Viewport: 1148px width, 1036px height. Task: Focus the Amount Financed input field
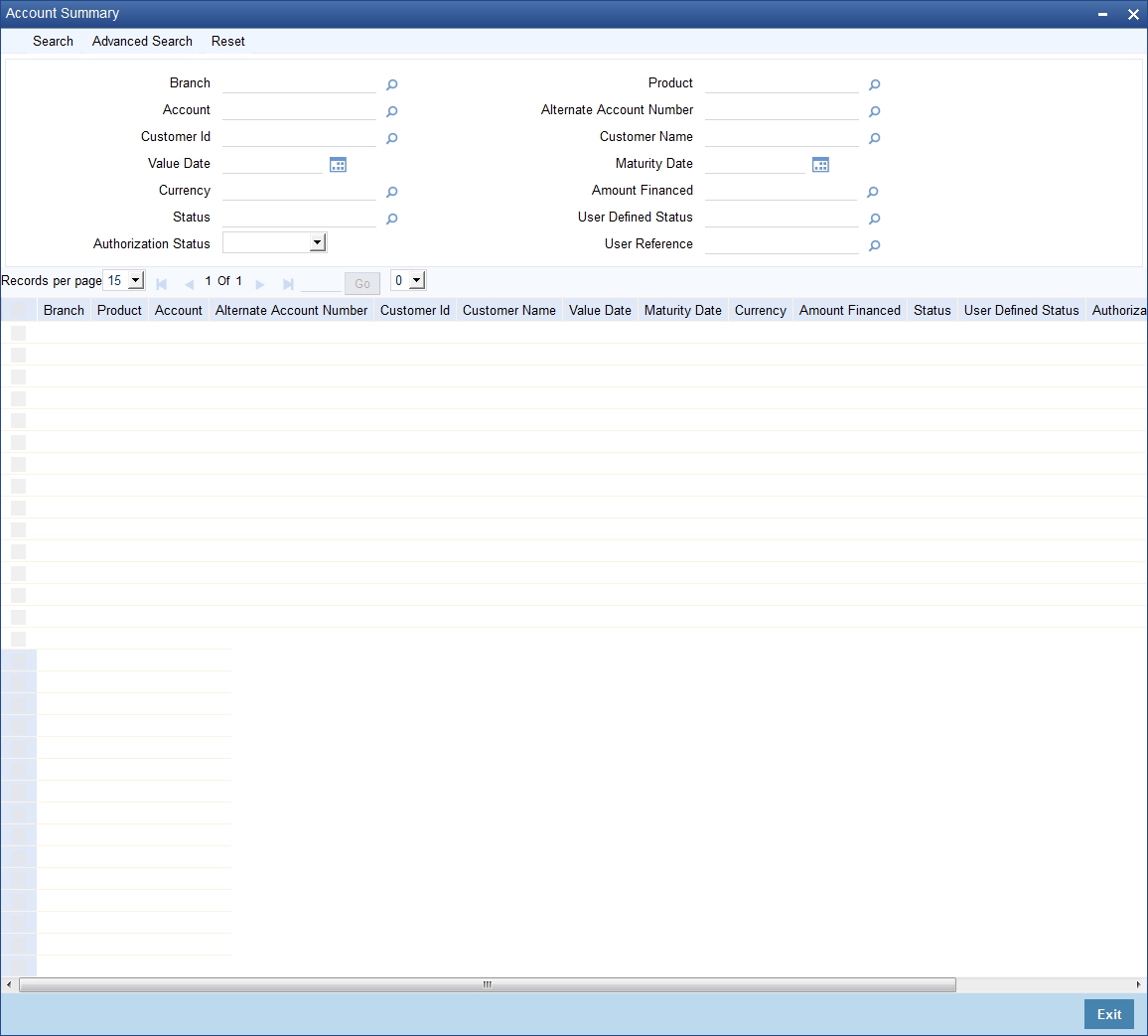pyautogui.click(x=781, y=191)
